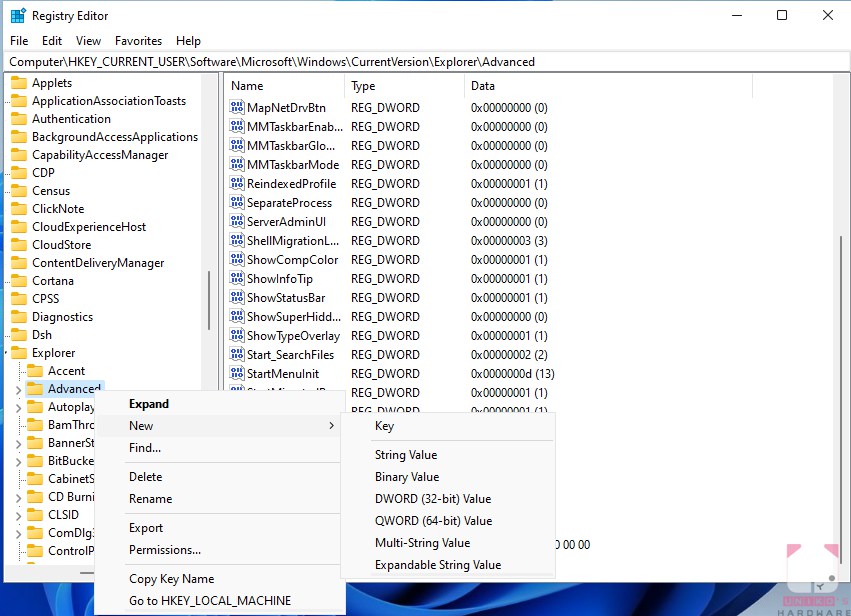Click the ServerAdminUI DWORD value icon
The width and height of the screenshot is (851, 616).
pos(237,221)
